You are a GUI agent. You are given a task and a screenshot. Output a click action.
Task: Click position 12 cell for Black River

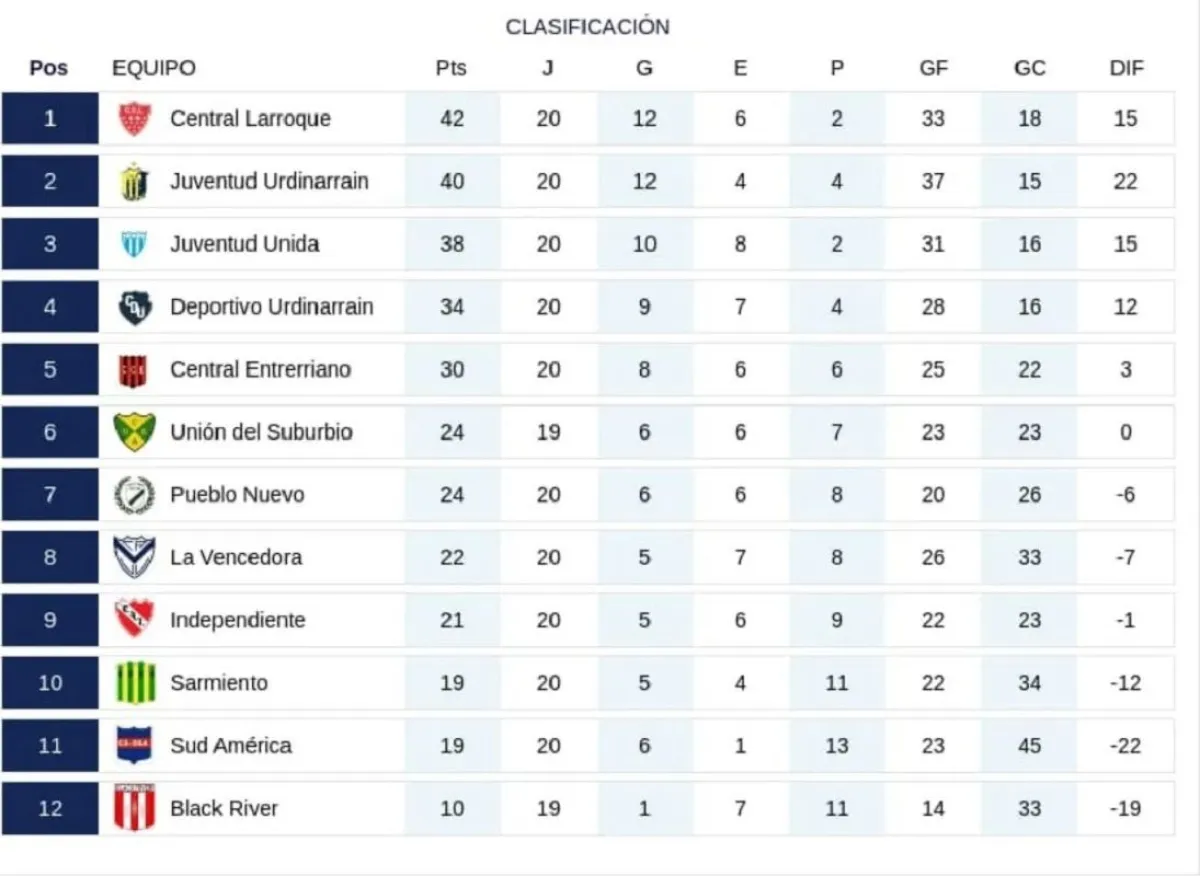point(50,808)
